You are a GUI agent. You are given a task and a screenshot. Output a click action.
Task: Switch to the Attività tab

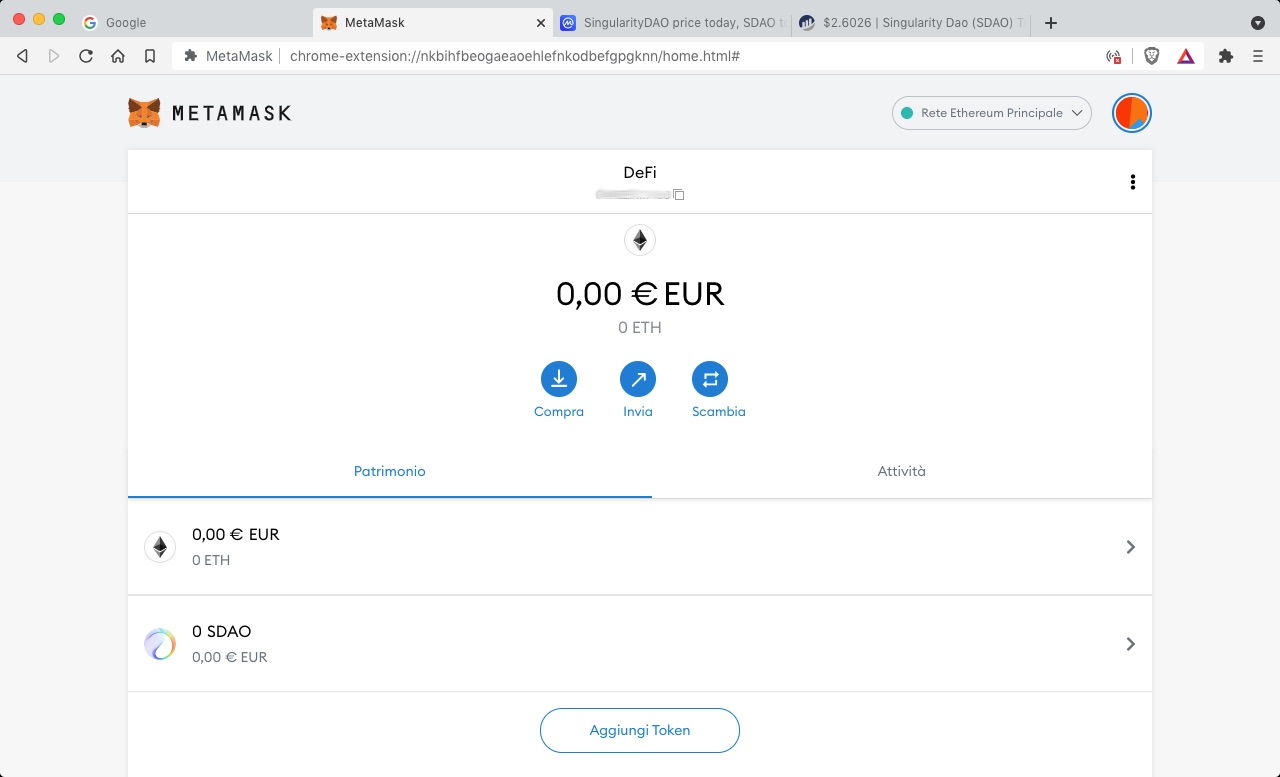click(x=902, y=471)
